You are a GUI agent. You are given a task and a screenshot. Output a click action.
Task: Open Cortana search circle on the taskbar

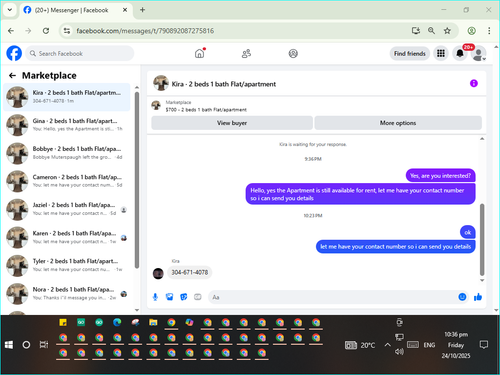point(26,345)
